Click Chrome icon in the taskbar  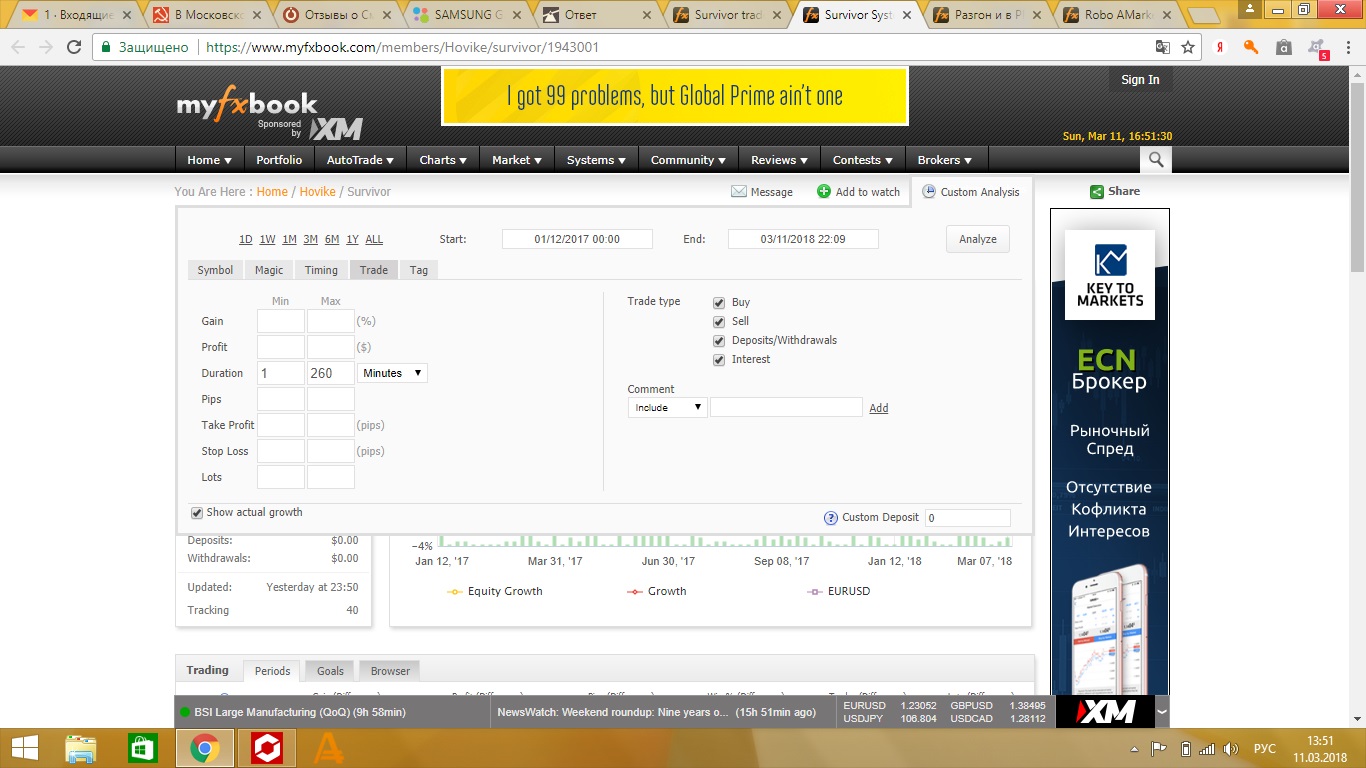tap(205, 748)
